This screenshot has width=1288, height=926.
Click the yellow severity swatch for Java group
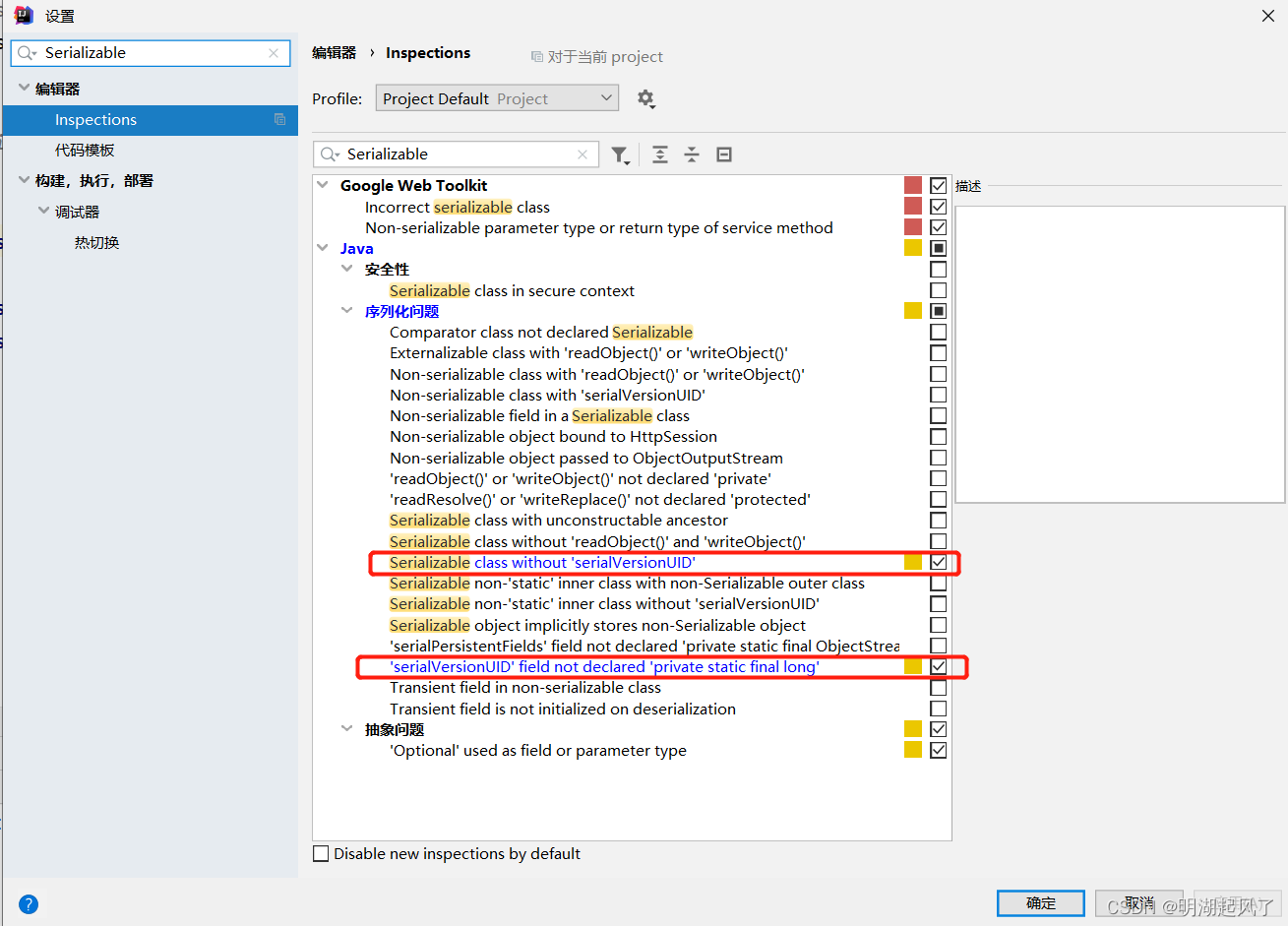912,248
